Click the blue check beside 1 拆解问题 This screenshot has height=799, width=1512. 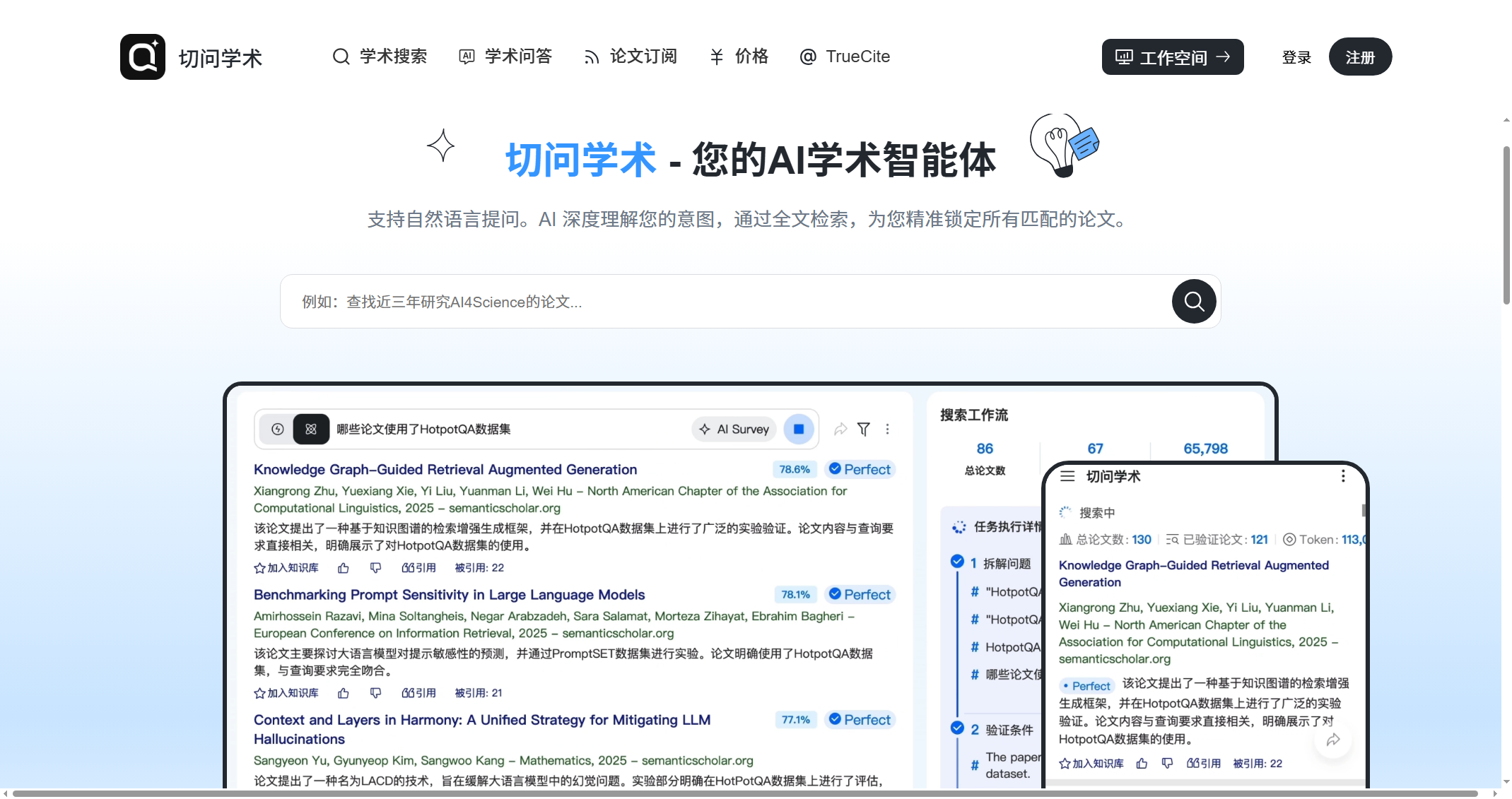pos(957,562)
